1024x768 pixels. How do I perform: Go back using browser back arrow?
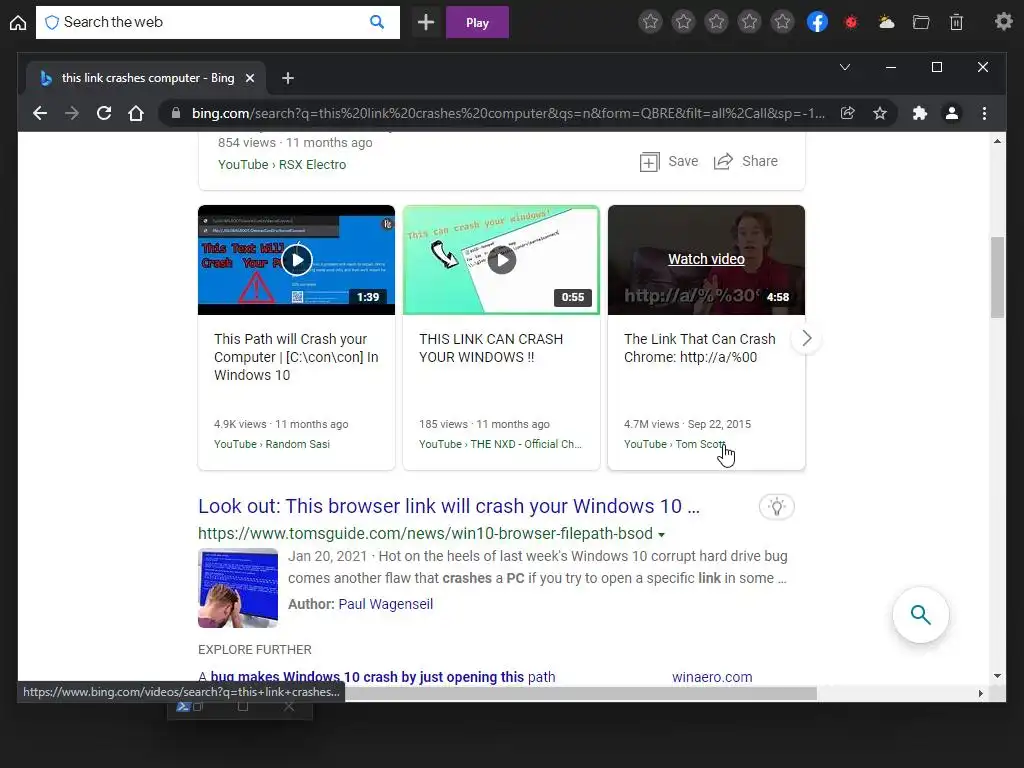tap(40, 113)
